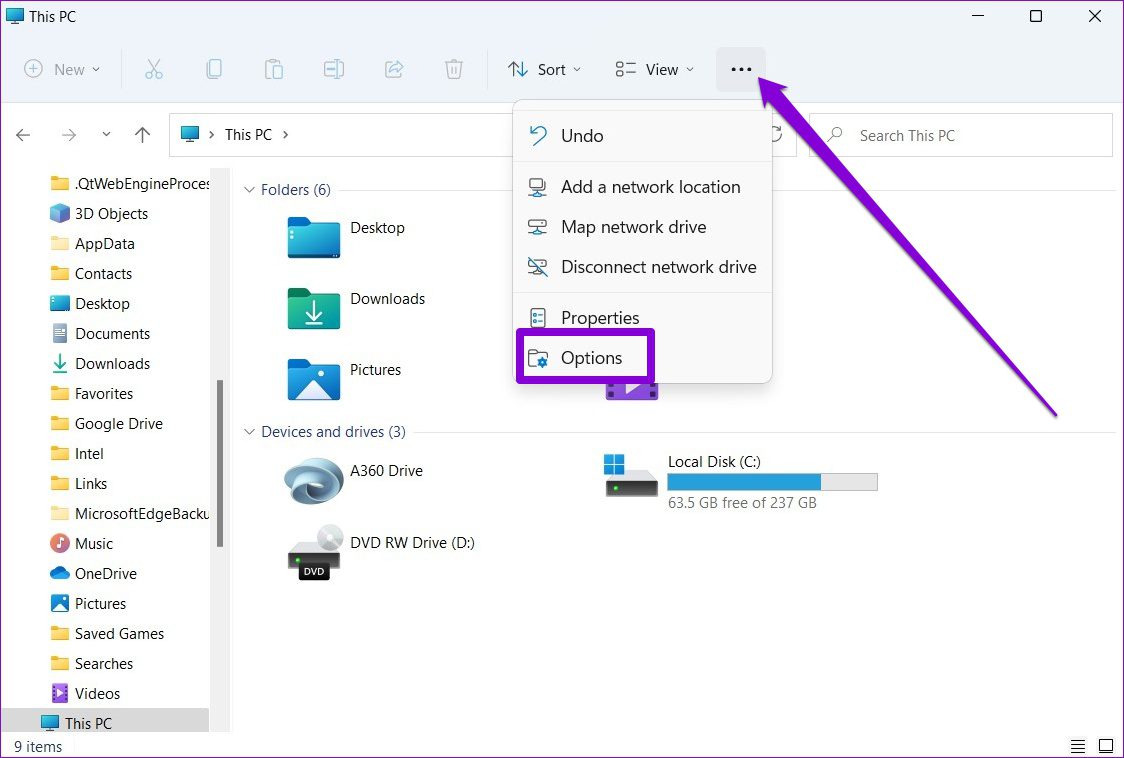Click the Rename icon in the toolbar

[x=334, y=69]
